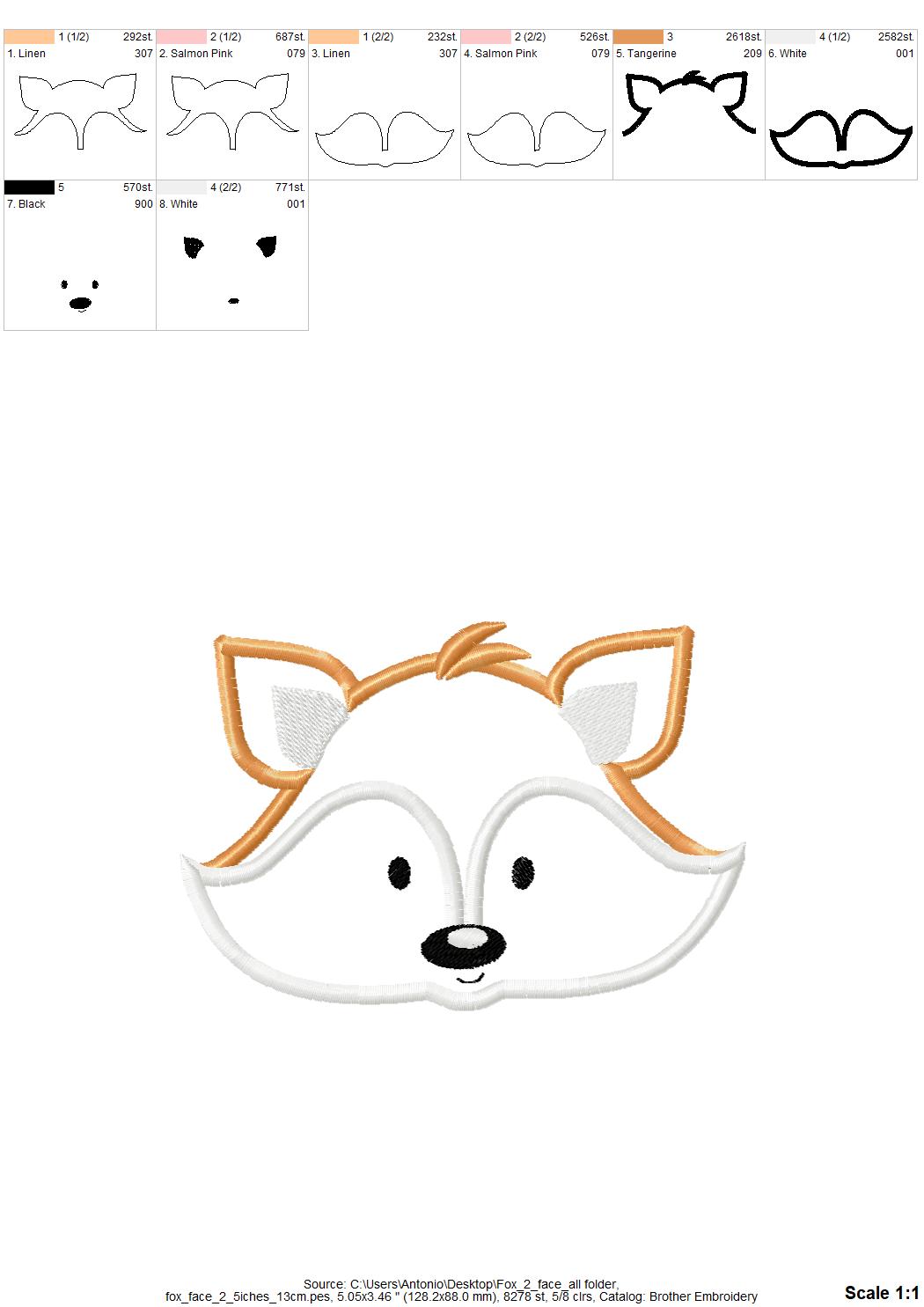Viewport: 924px width, 1307px height.
Task: Open the 3. Linen muzzle outline thumbnail
Action: 385,139
